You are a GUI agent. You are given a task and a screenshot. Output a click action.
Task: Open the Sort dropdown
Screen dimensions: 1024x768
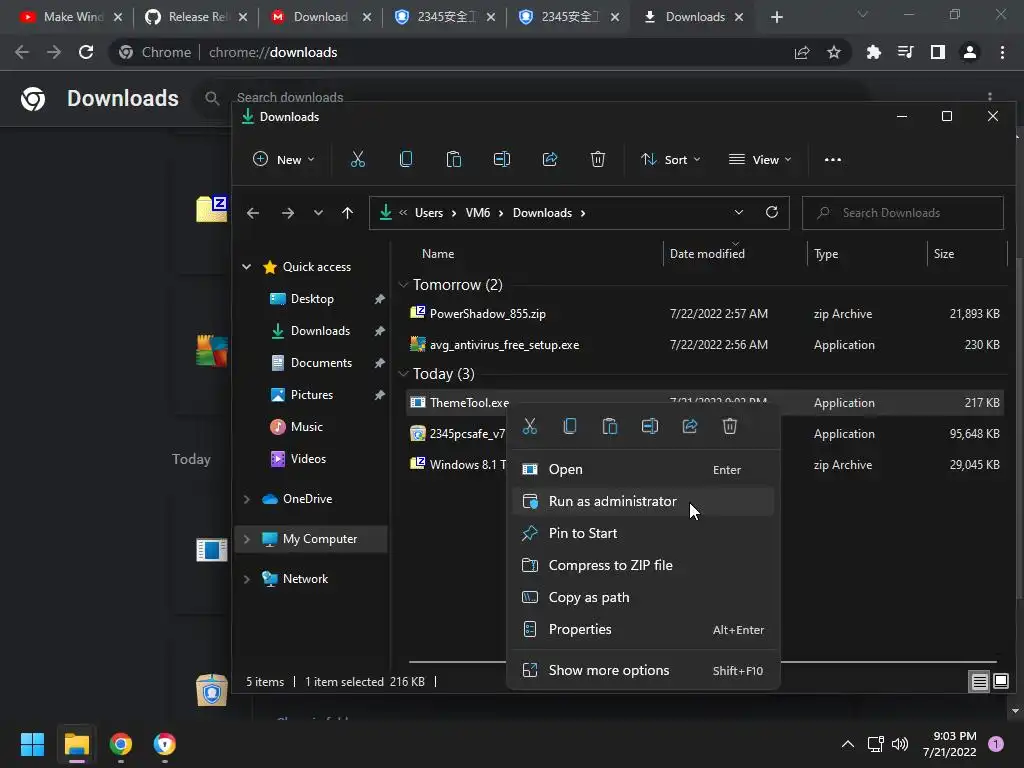click(x=671, y=159)
